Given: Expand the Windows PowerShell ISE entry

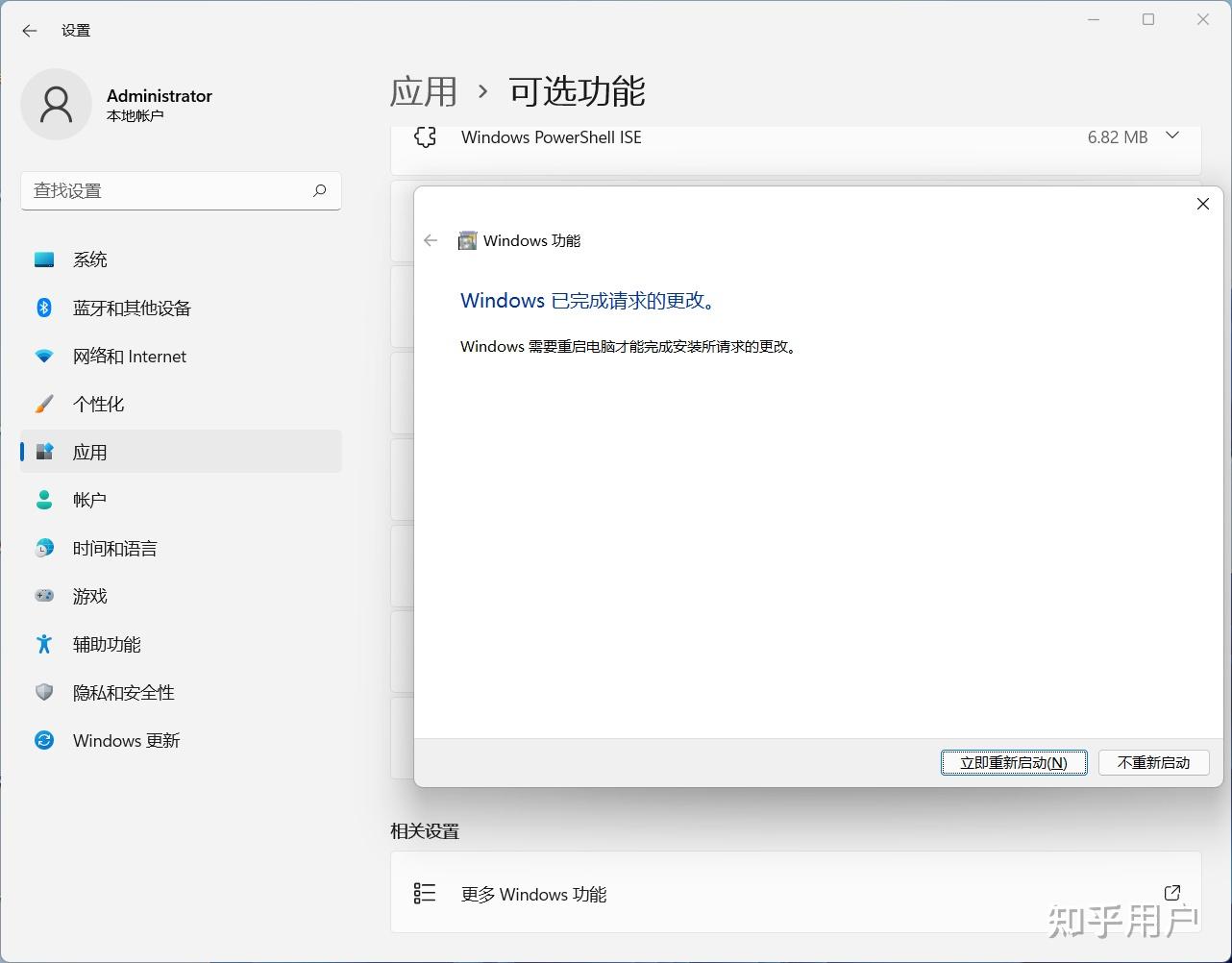Looking at the screenshot, I should coord(1172,136).
